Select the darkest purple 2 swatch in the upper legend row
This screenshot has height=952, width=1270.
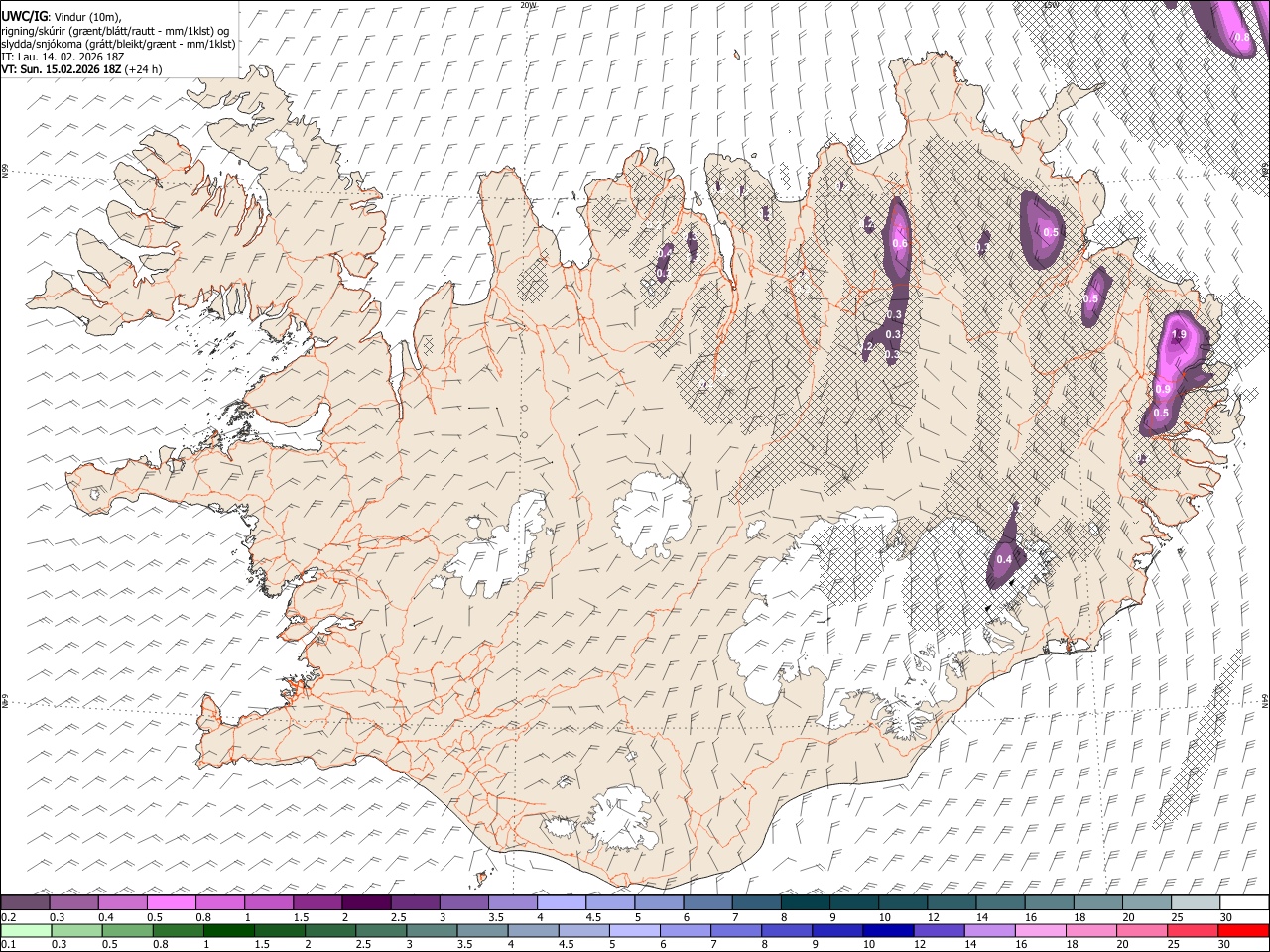point(366,902)
